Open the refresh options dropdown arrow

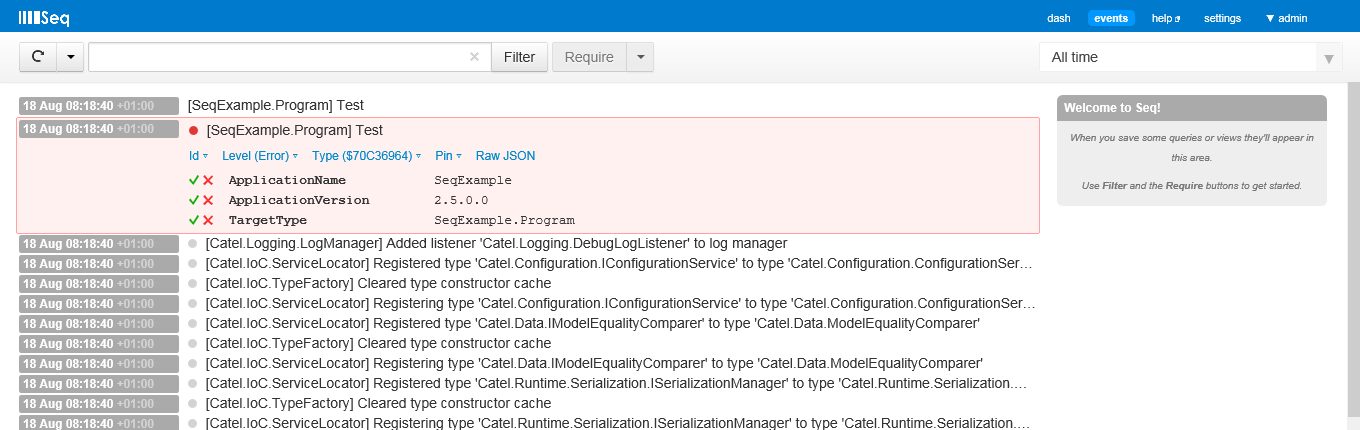[x=70, y=57]
